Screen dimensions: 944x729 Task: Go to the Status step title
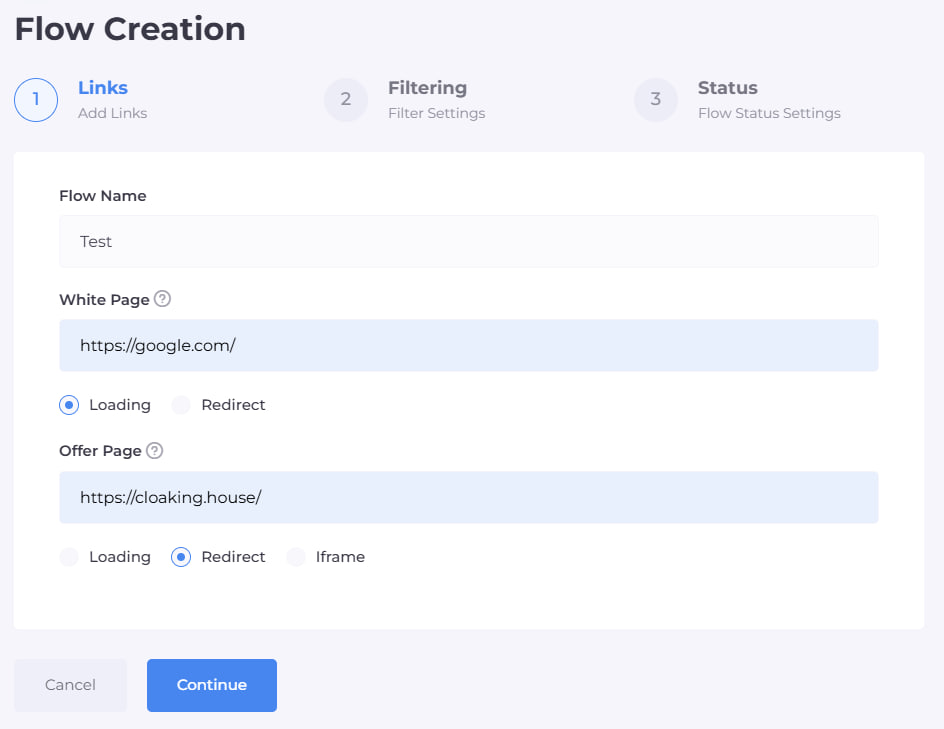pos(727,88)
